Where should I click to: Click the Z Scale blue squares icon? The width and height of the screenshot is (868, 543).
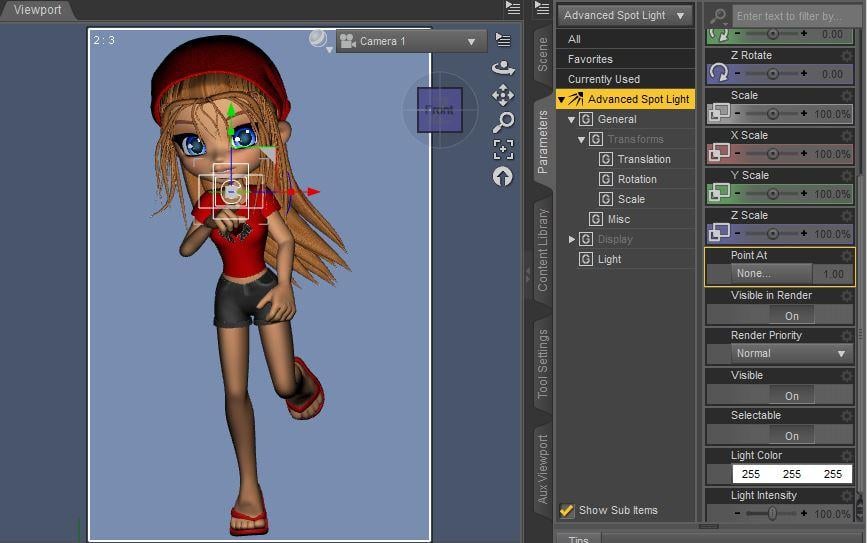pos(719,232)
